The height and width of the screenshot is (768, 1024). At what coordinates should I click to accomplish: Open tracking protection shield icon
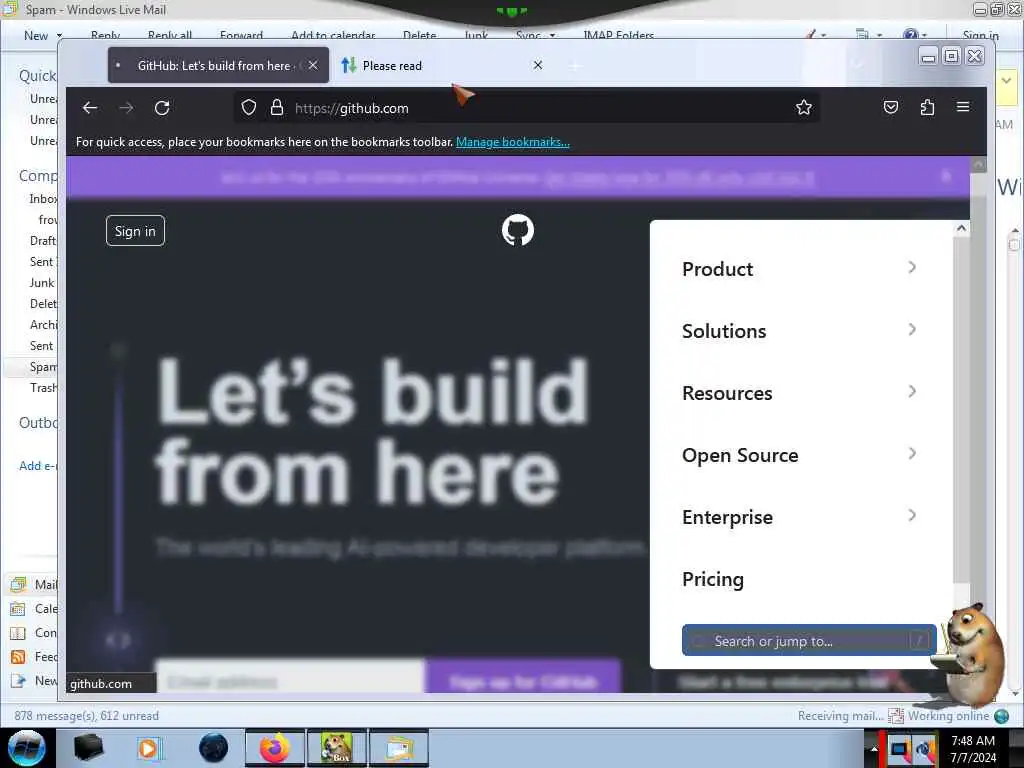coord(249,108)
